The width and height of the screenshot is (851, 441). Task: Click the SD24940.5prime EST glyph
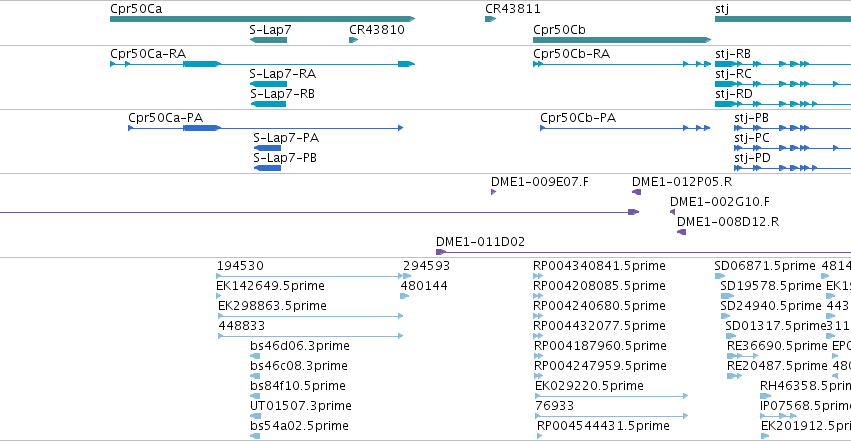pyautogui.click(x=725, y=316)
